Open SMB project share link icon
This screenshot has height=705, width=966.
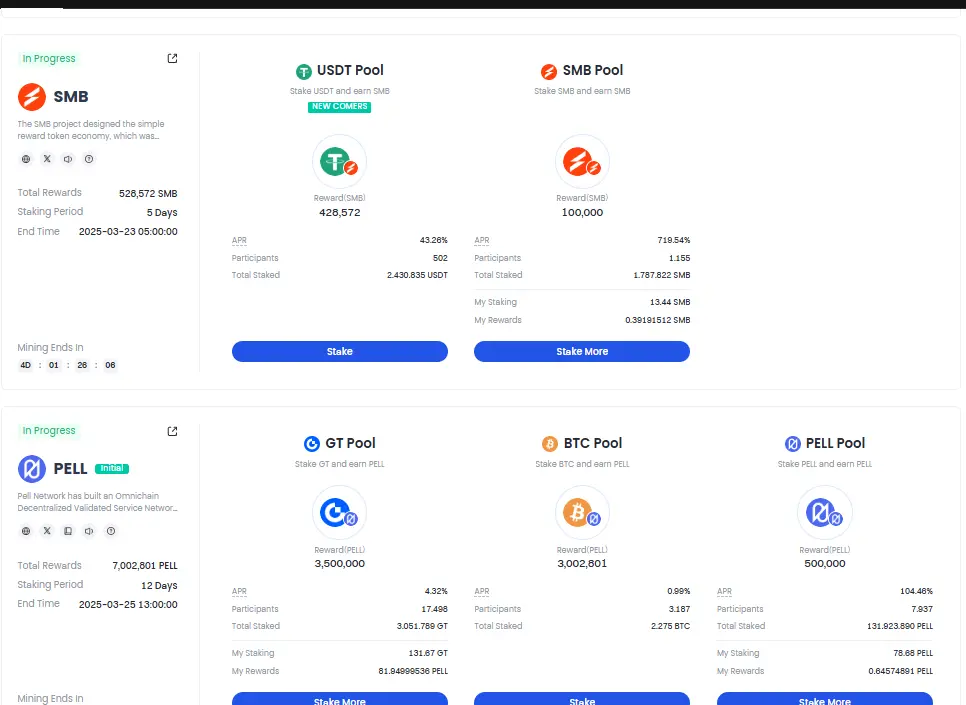[x=172, y=59]
